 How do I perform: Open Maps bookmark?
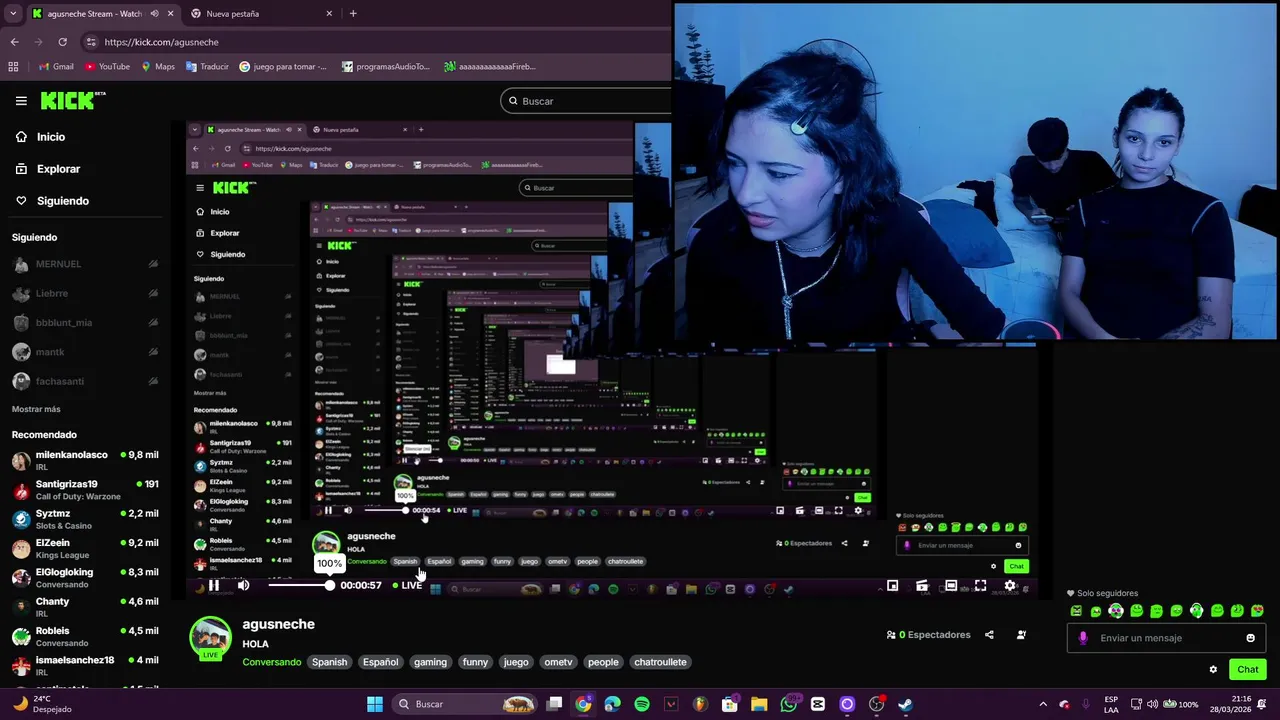(x=158, y=67)
